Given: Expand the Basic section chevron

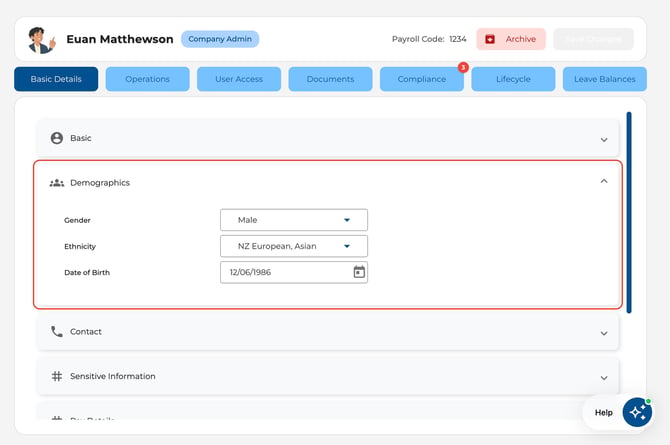Looking at the screenshot, I should [604, 140].
